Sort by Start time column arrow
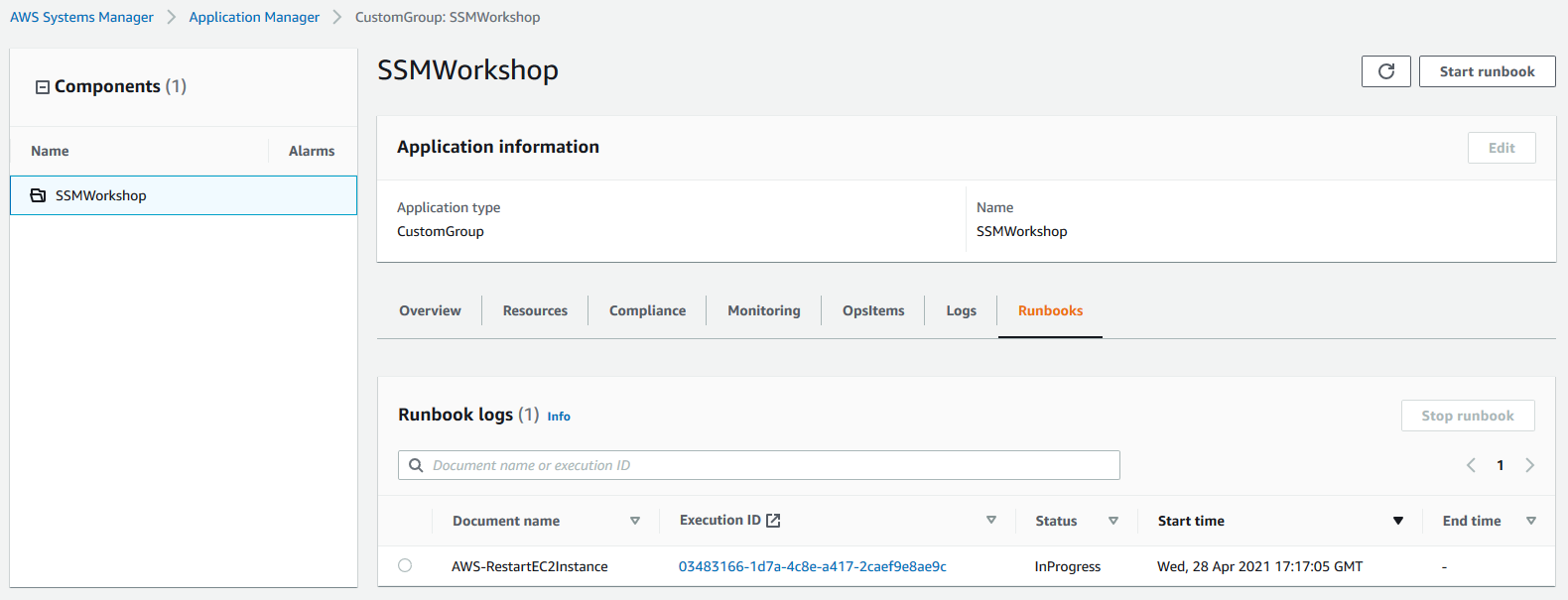Image resolution: width=1568 pixels, height=600 pixels. 1398,521
